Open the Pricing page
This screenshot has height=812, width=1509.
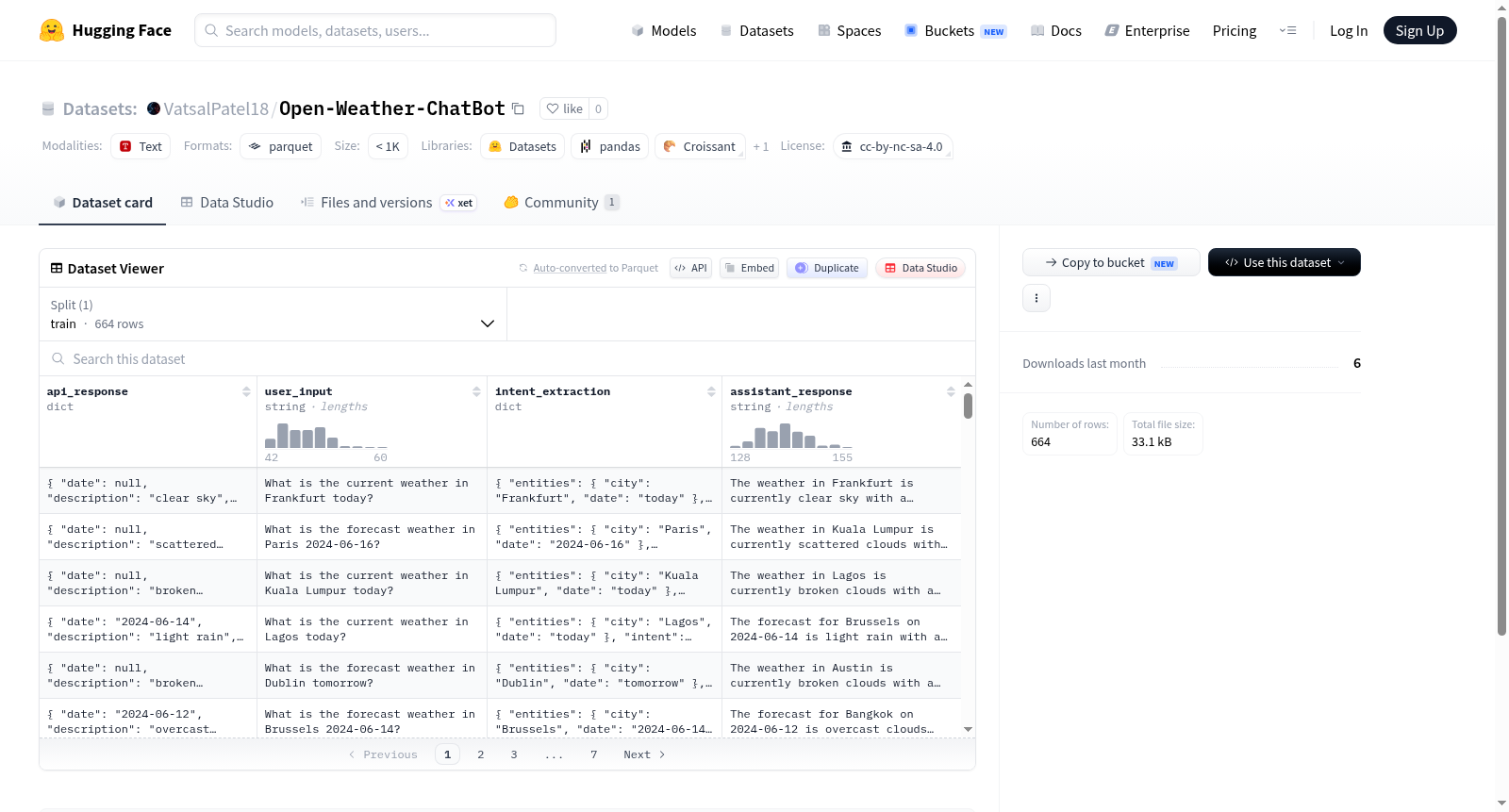pos(1235,30)
